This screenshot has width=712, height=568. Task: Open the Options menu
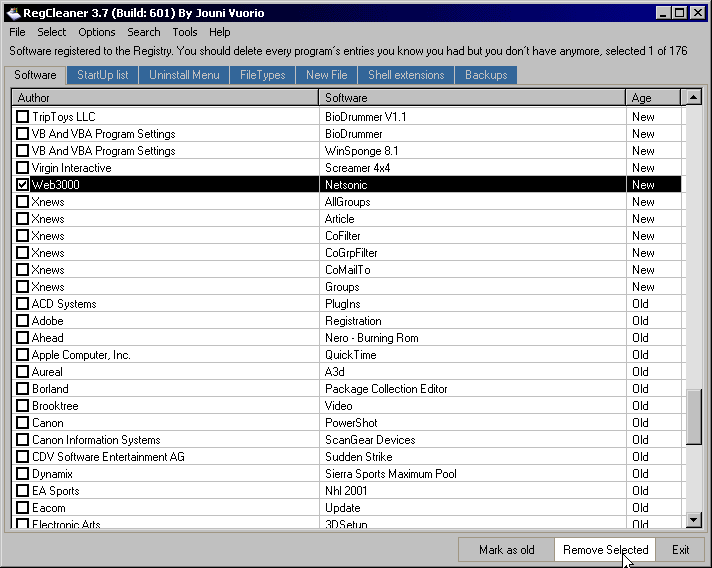(97, 32)
